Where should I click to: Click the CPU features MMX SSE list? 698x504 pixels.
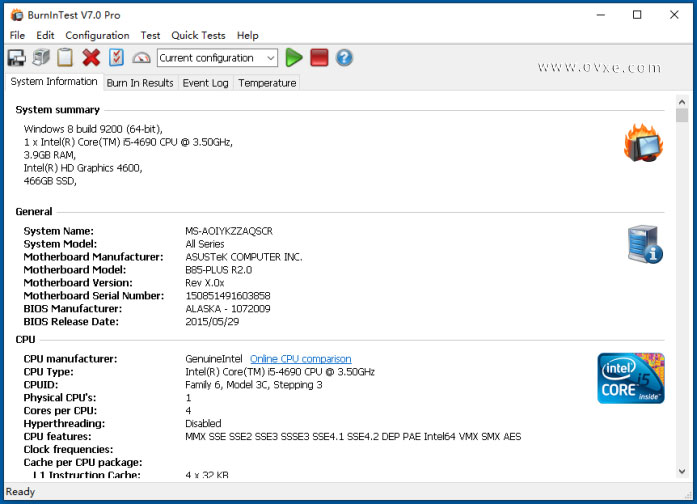(353, 436)
